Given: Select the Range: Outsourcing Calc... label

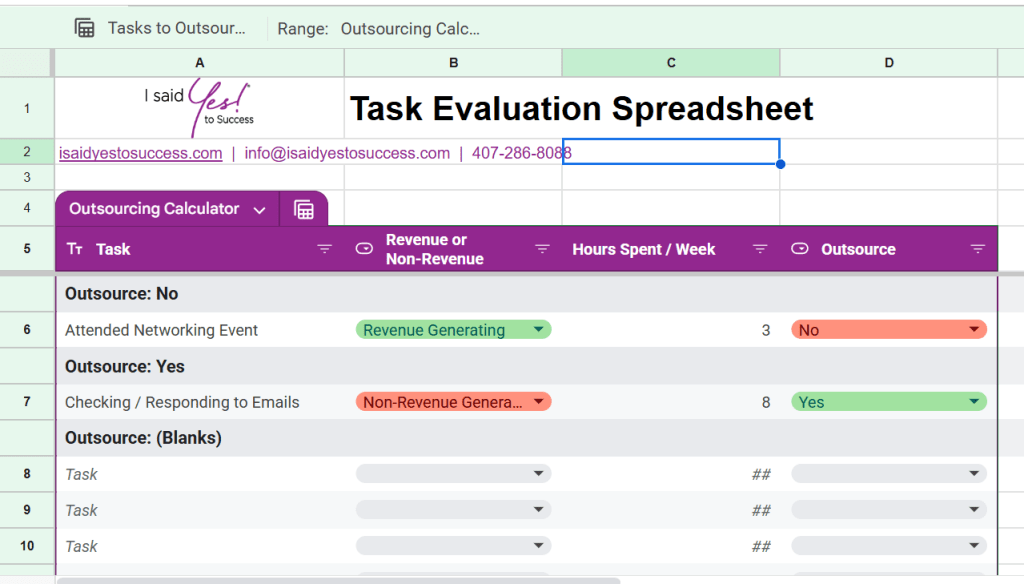Looking at the screenshot, I should 380,28.
